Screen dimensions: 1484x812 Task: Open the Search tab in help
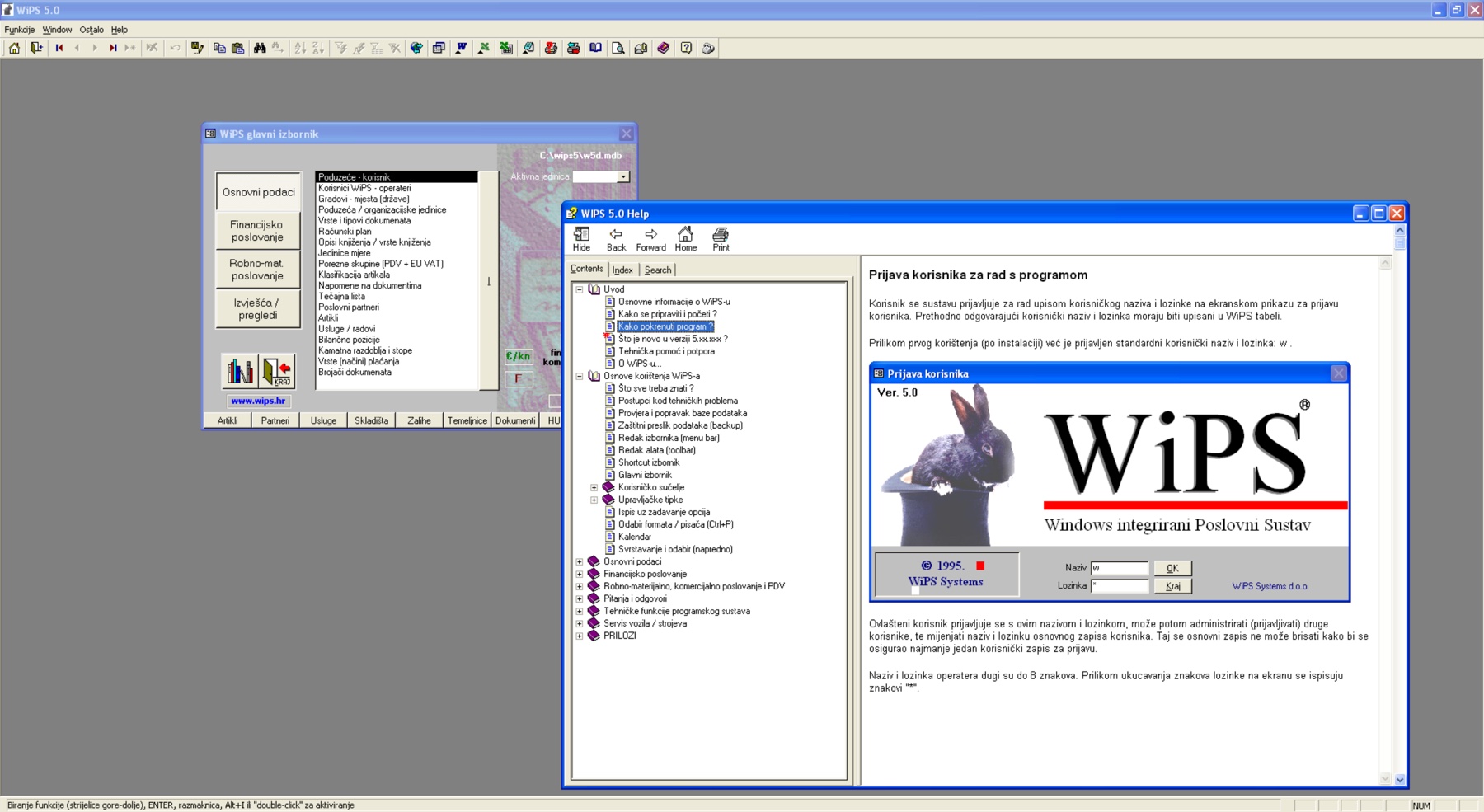click(657, 270)
